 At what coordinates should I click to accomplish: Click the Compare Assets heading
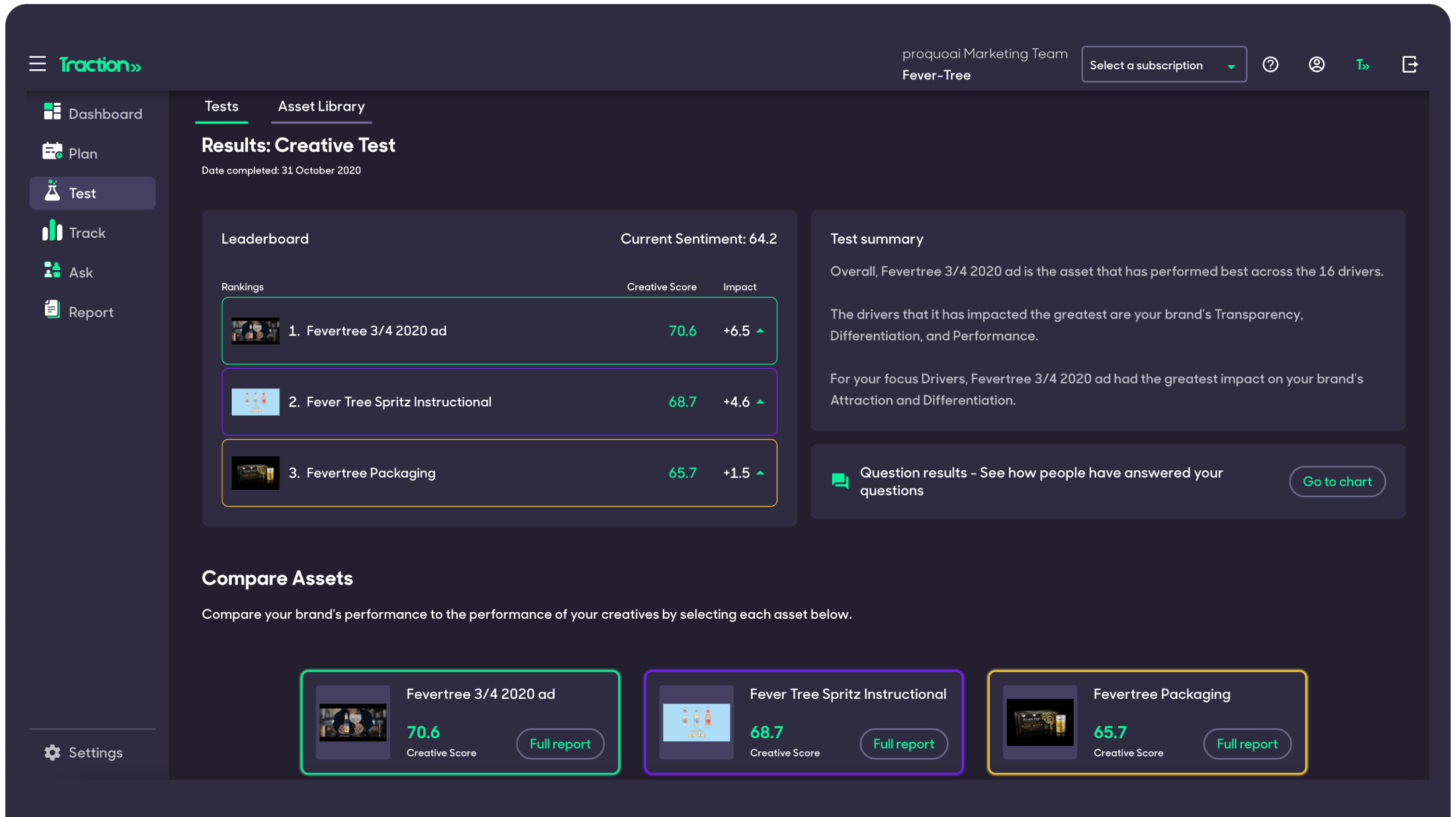[277, 578]
